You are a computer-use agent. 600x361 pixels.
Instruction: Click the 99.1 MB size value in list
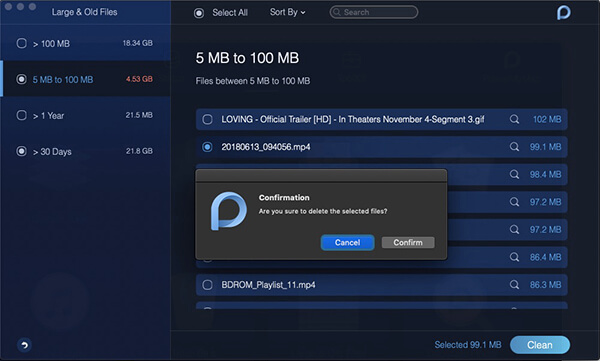545,147
